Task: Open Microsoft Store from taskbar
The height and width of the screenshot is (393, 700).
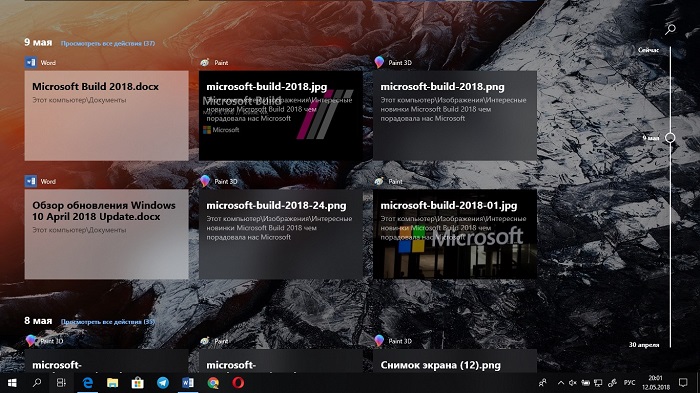Action: click(x=138, y=383)
